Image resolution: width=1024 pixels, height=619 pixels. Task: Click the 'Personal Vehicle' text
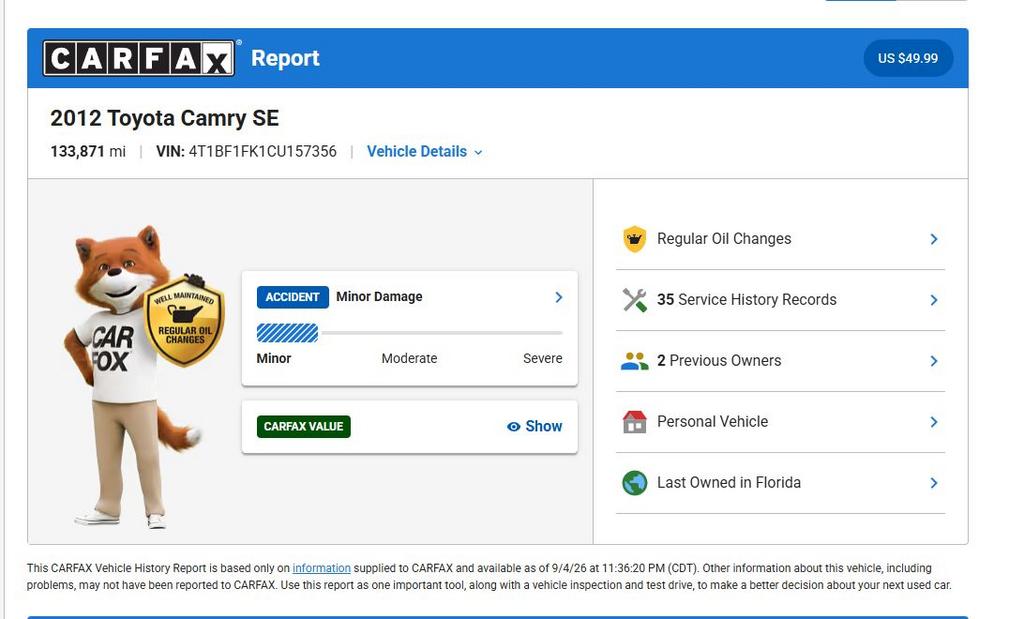(712, 422)
